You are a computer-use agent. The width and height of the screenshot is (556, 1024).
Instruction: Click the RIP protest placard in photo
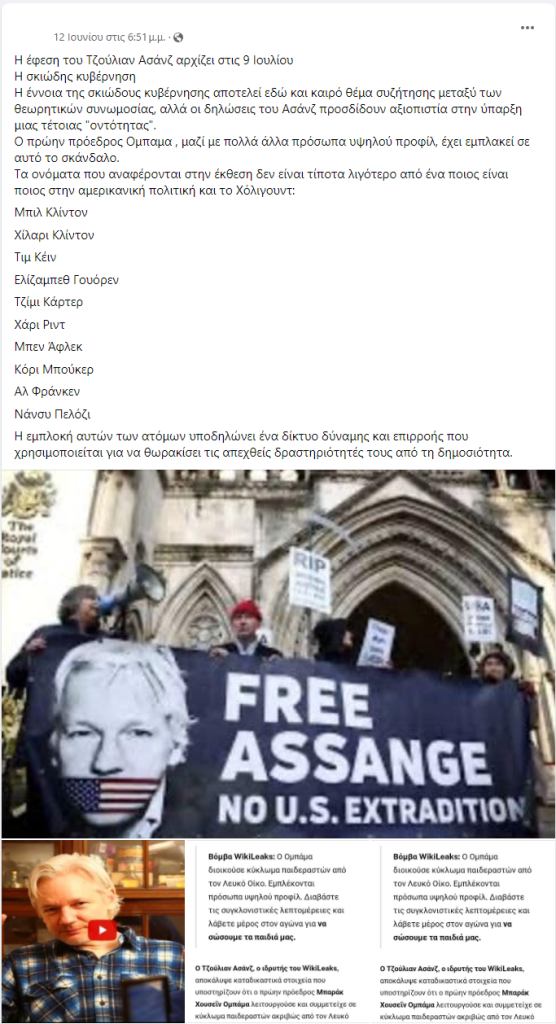pos(310,579)
